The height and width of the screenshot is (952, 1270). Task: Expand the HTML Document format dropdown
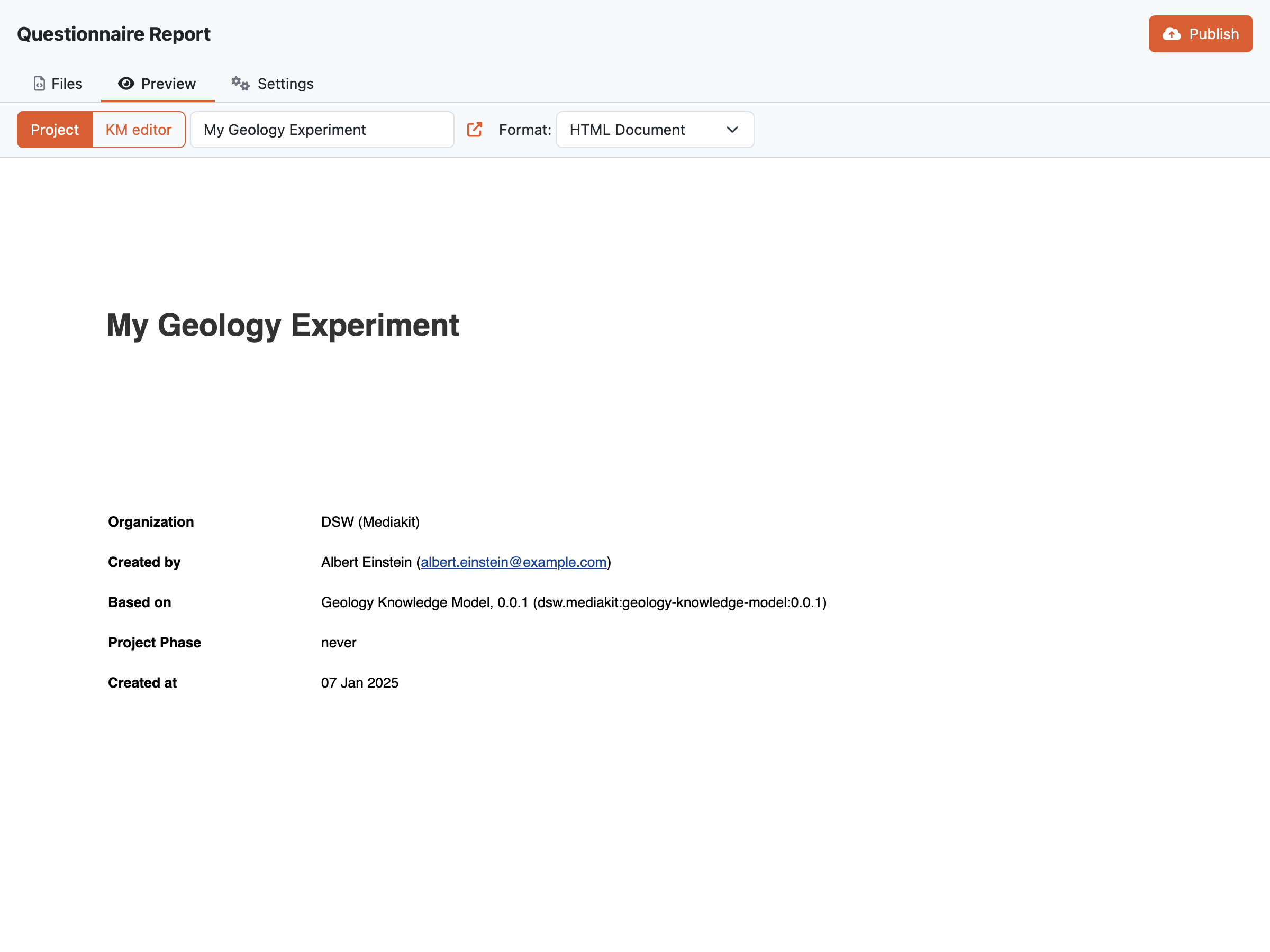pos(655,130)
